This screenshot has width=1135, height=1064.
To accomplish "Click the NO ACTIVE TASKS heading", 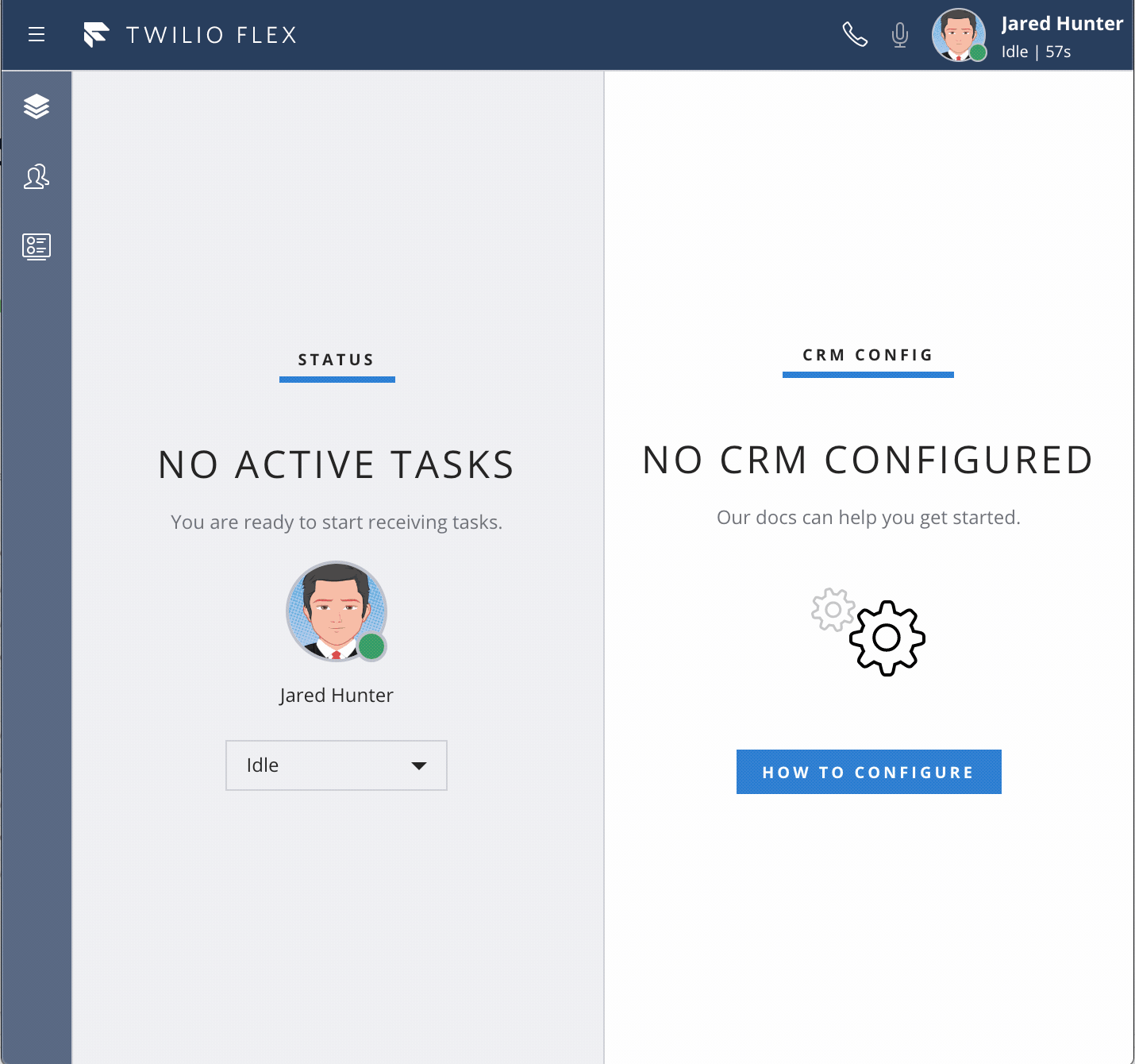I will pyautogui.click(x=337, y=465).
